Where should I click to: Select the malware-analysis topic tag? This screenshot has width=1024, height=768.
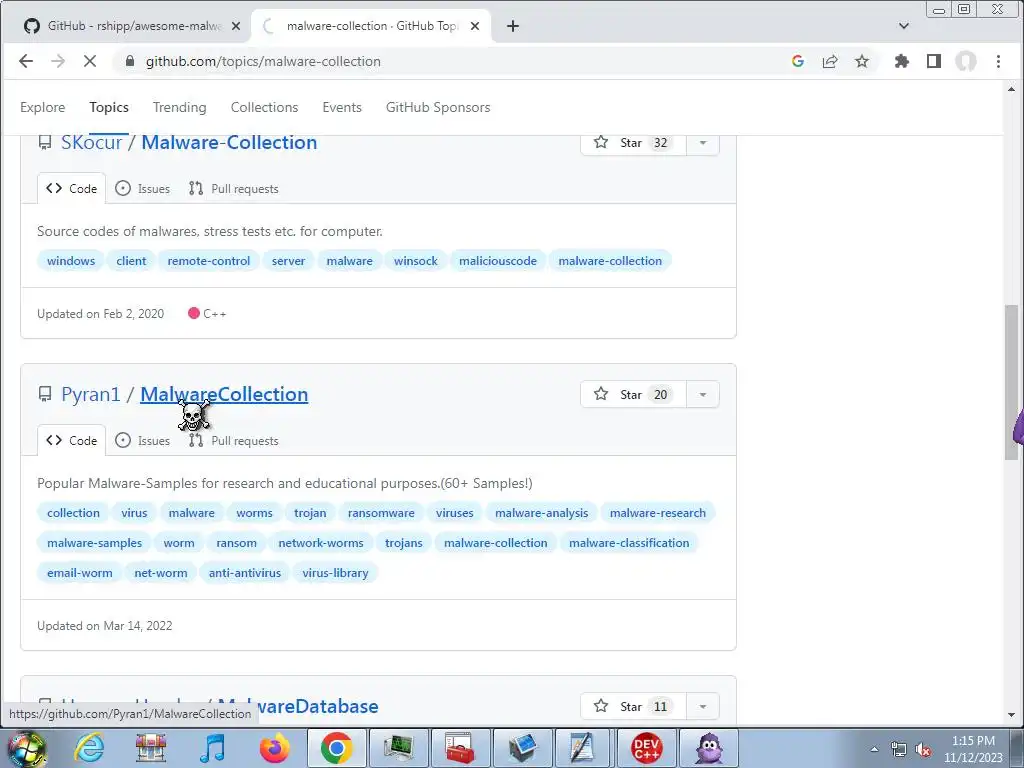click(x=541, y=513)
